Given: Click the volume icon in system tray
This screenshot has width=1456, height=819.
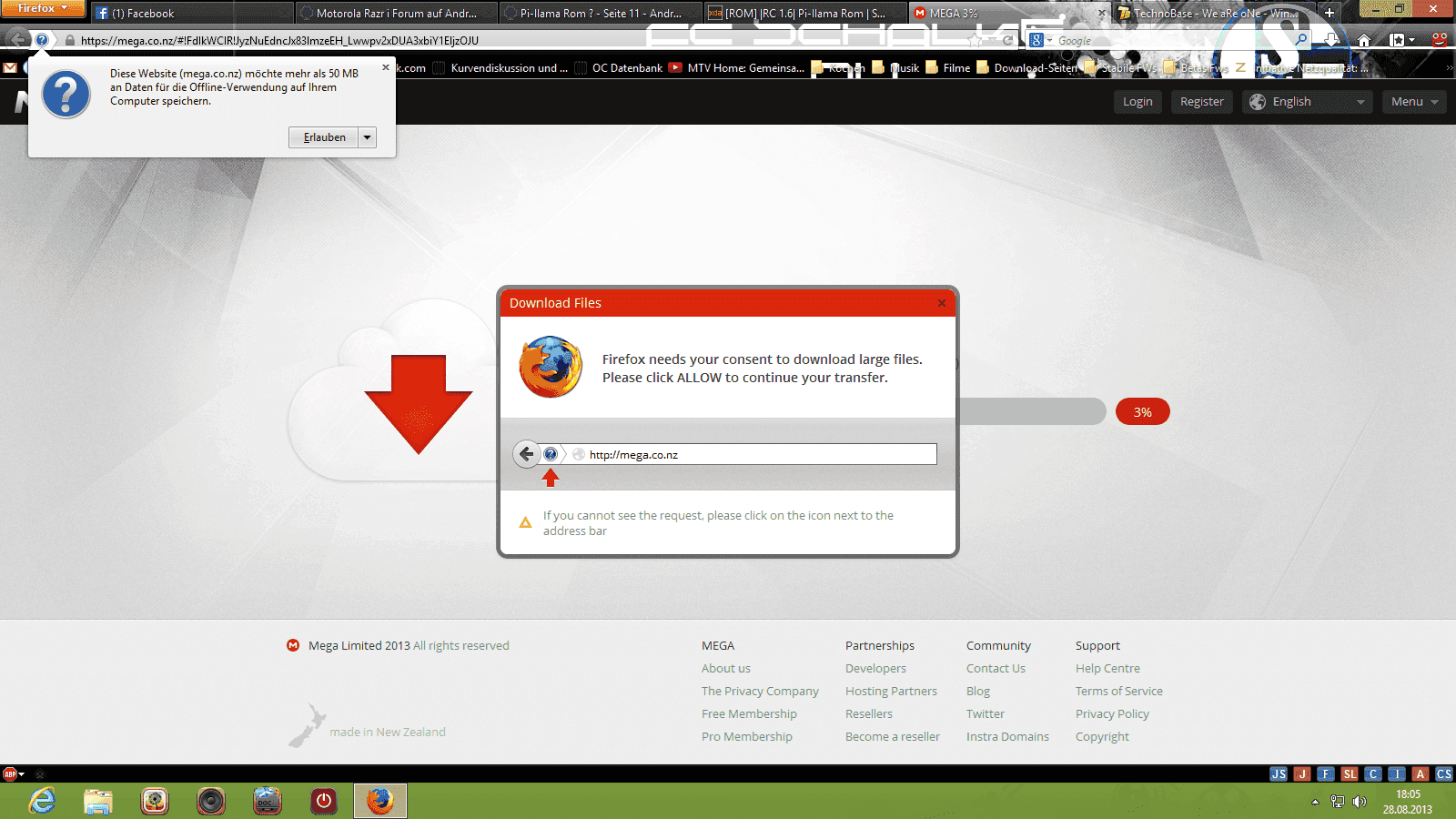Looking at the screenshot, I should pos(1360,802).
